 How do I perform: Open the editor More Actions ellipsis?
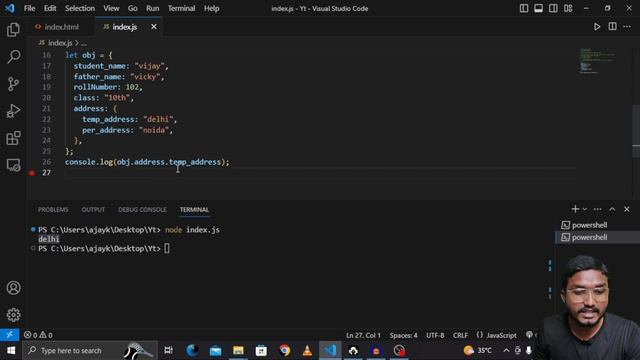[x=627, y=27]
